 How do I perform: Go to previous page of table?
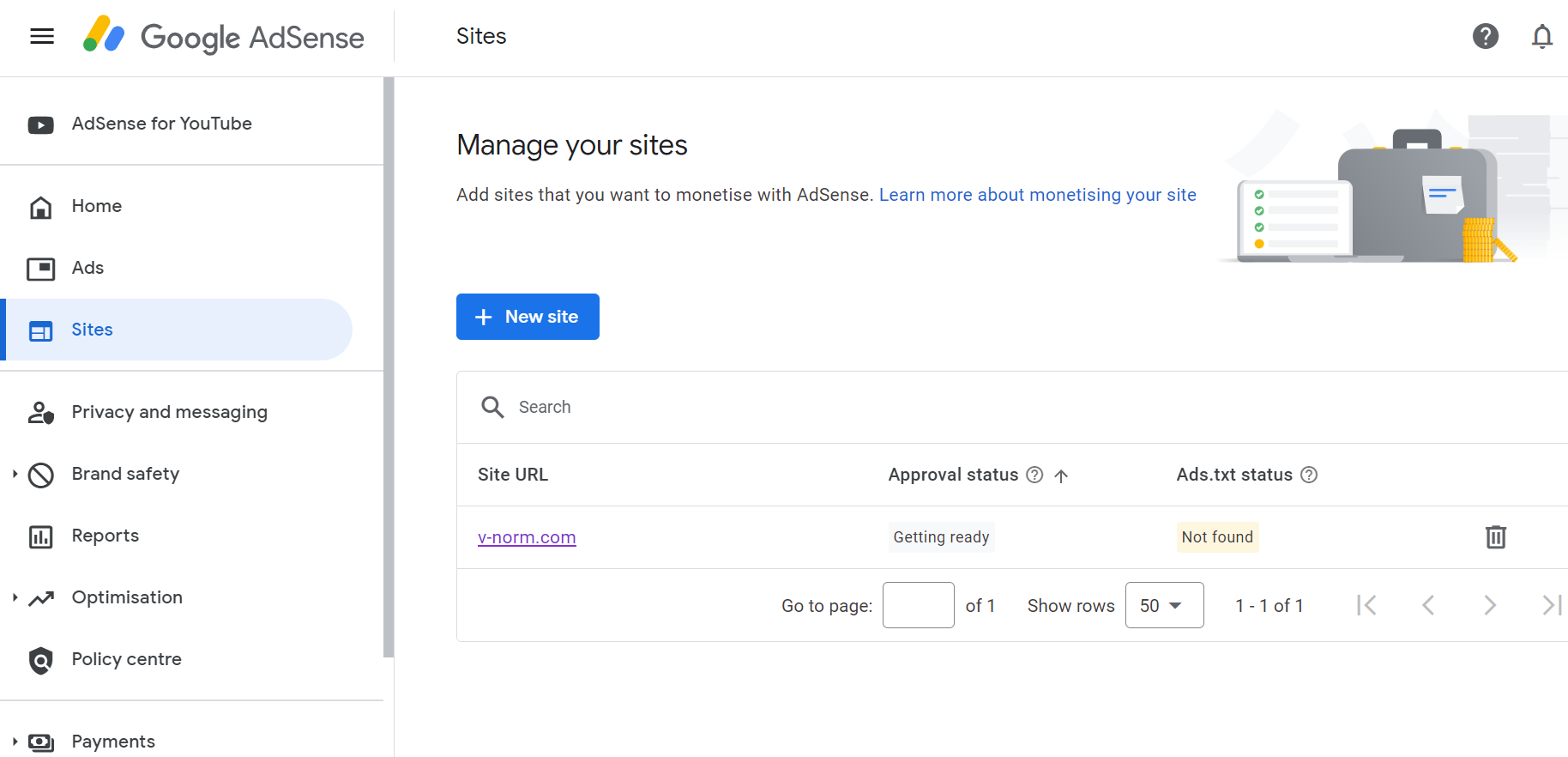coord(1428,605)
